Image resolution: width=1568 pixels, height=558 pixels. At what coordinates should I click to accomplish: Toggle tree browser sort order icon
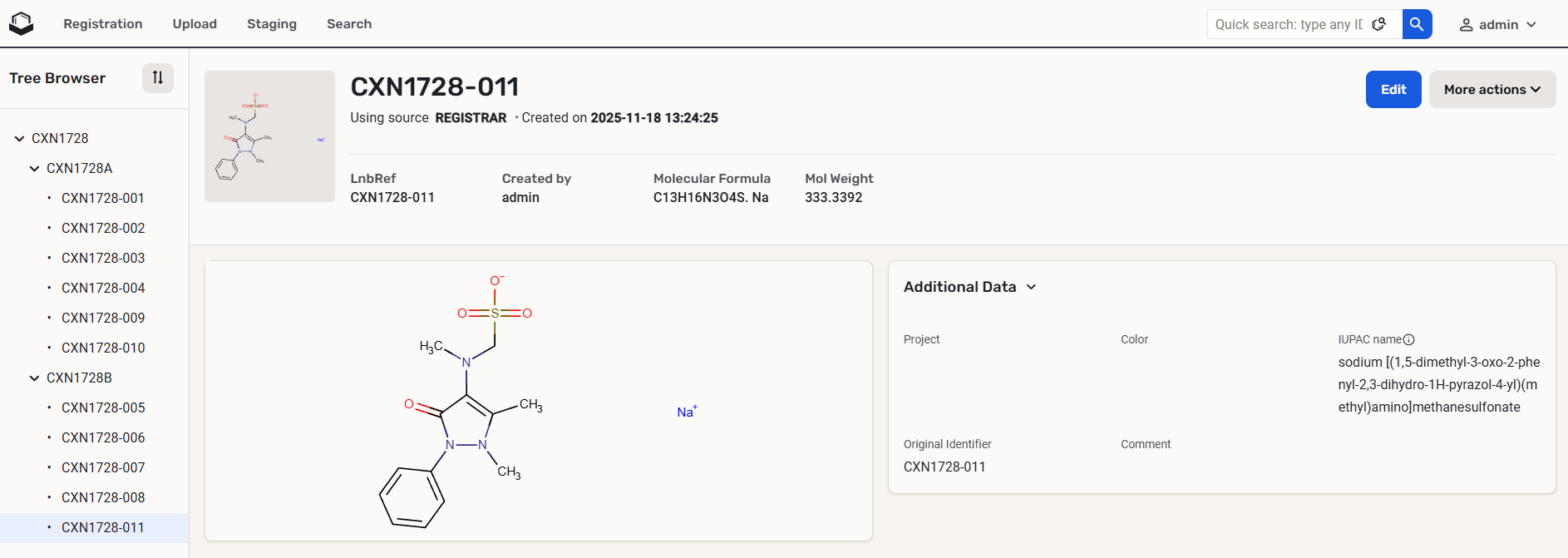(x=157, y=78)
